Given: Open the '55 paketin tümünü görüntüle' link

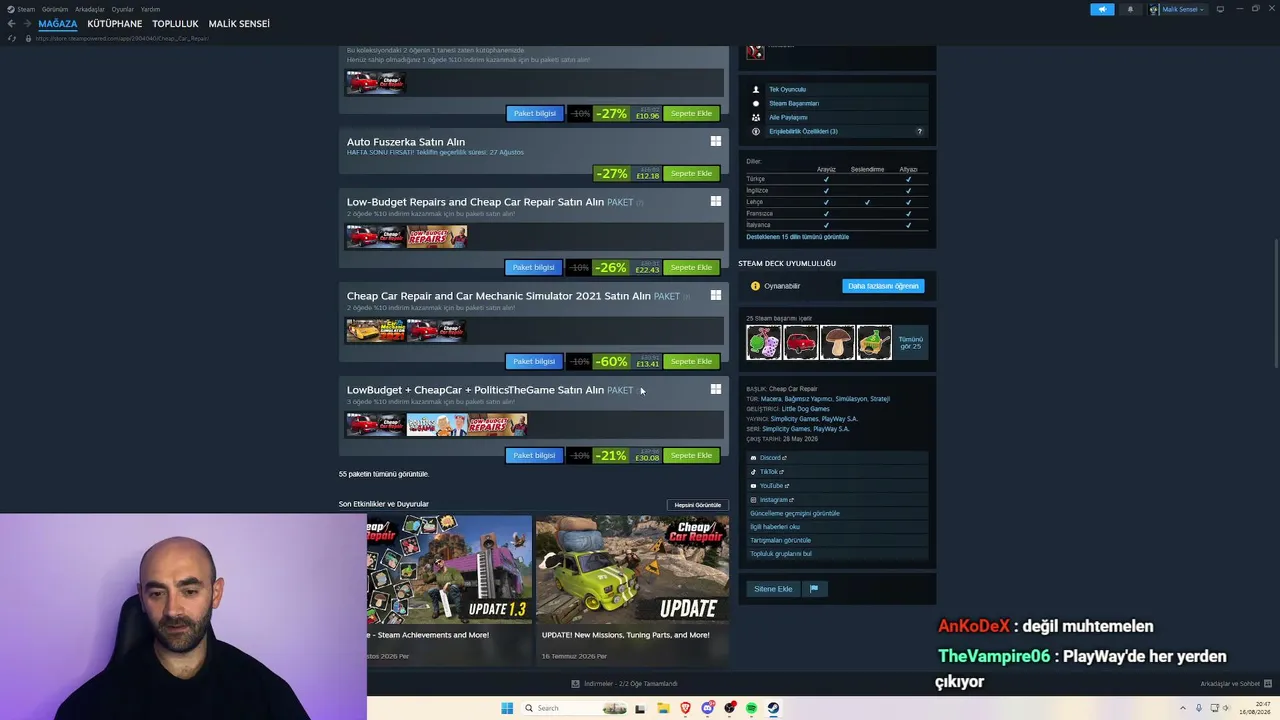Looking at the screenshot, I should coord(384,474).
